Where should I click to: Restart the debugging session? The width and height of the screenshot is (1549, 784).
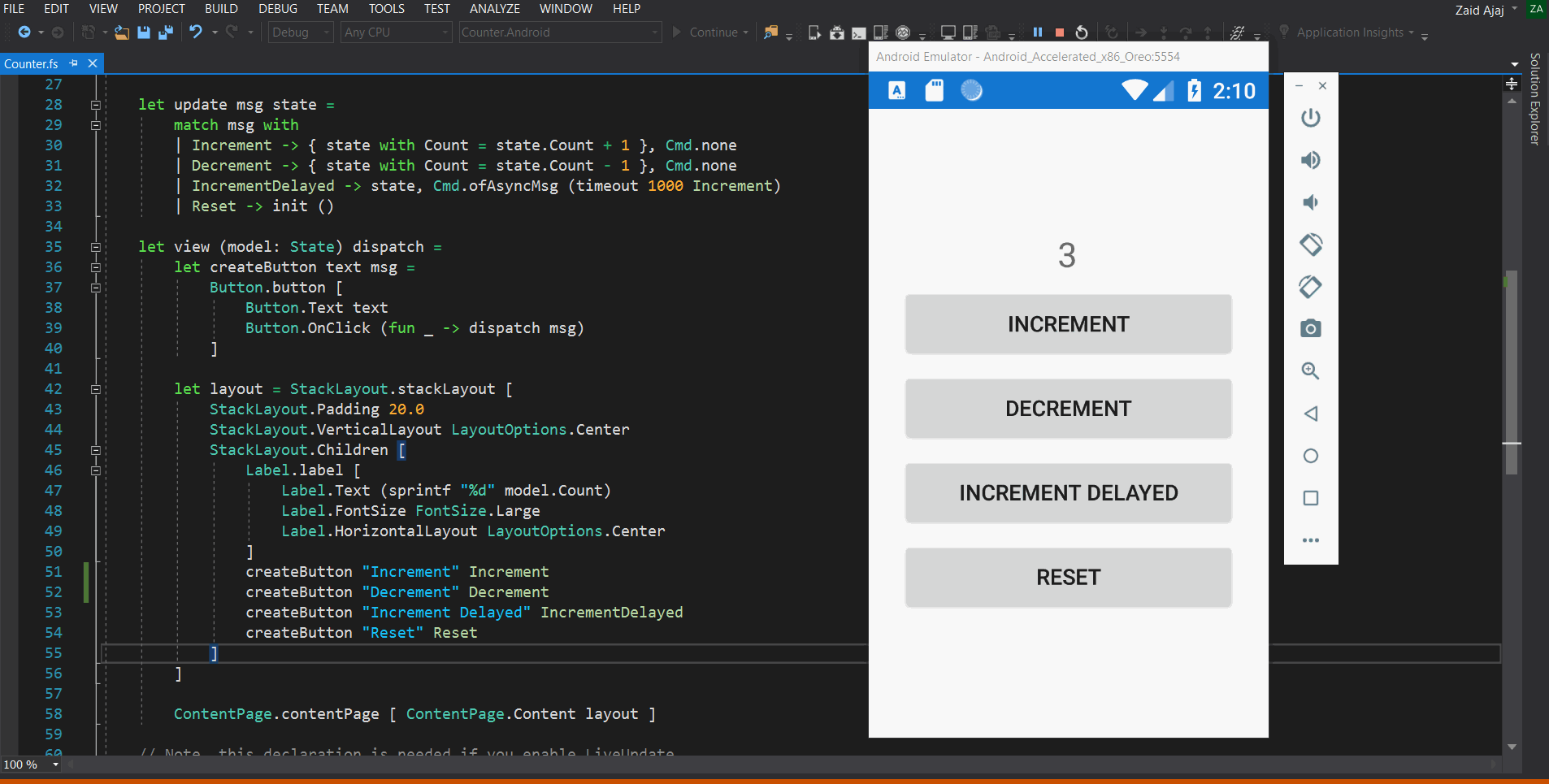coord(1082,32)
